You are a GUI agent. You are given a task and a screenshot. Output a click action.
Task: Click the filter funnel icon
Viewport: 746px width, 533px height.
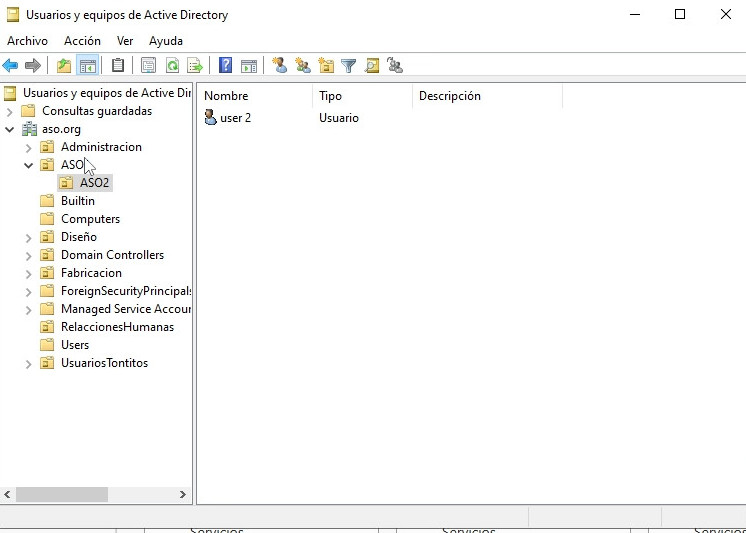click(x=348, y=66)
